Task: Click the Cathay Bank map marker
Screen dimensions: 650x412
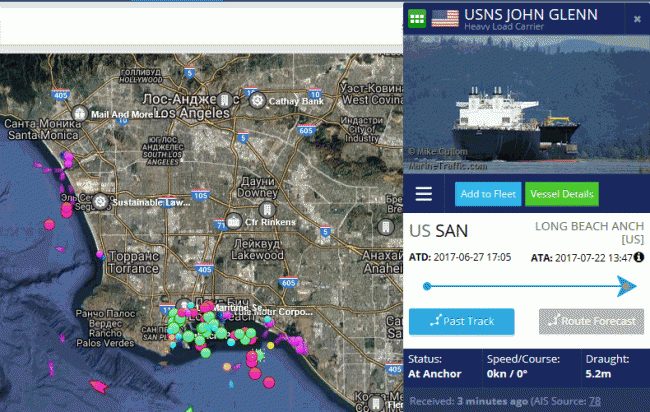Action: [x=257, y=101]
